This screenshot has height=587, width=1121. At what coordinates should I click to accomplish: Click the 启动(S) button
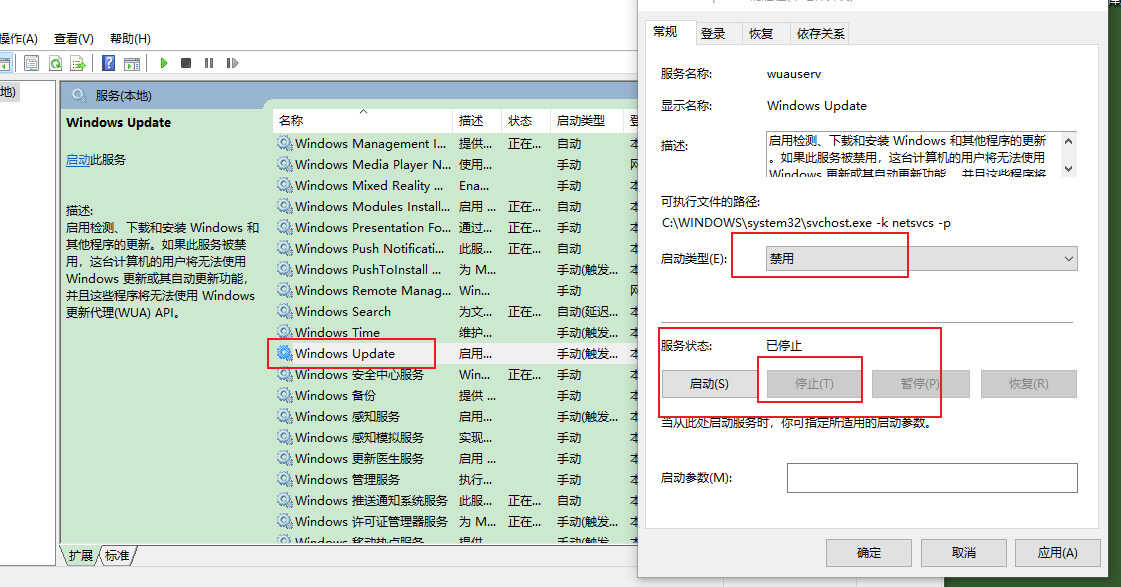[x=709, y=384]
